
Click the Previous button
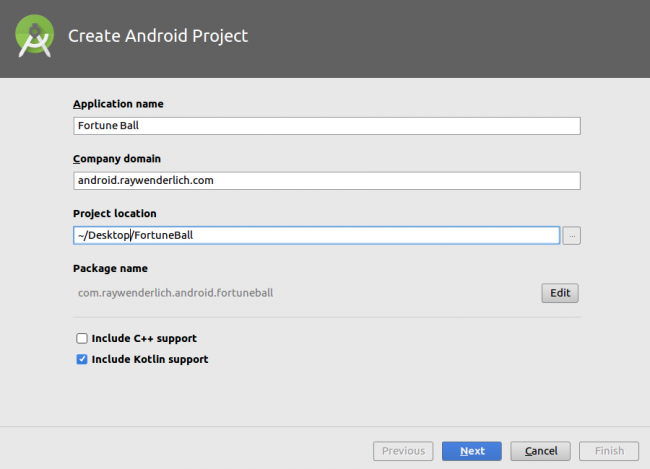403,451
